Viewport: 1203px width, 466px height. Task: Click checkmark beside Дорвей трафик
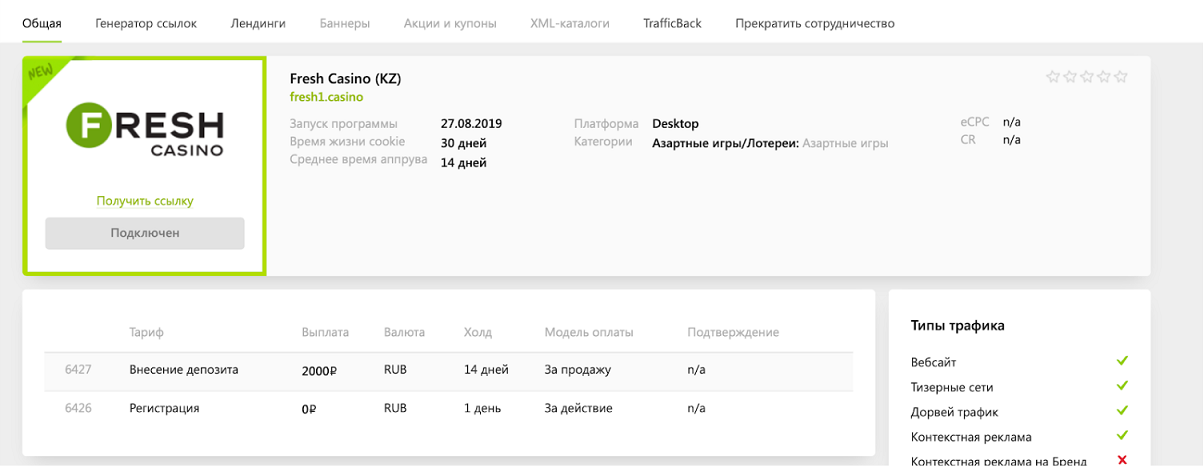coord(1122,410)
